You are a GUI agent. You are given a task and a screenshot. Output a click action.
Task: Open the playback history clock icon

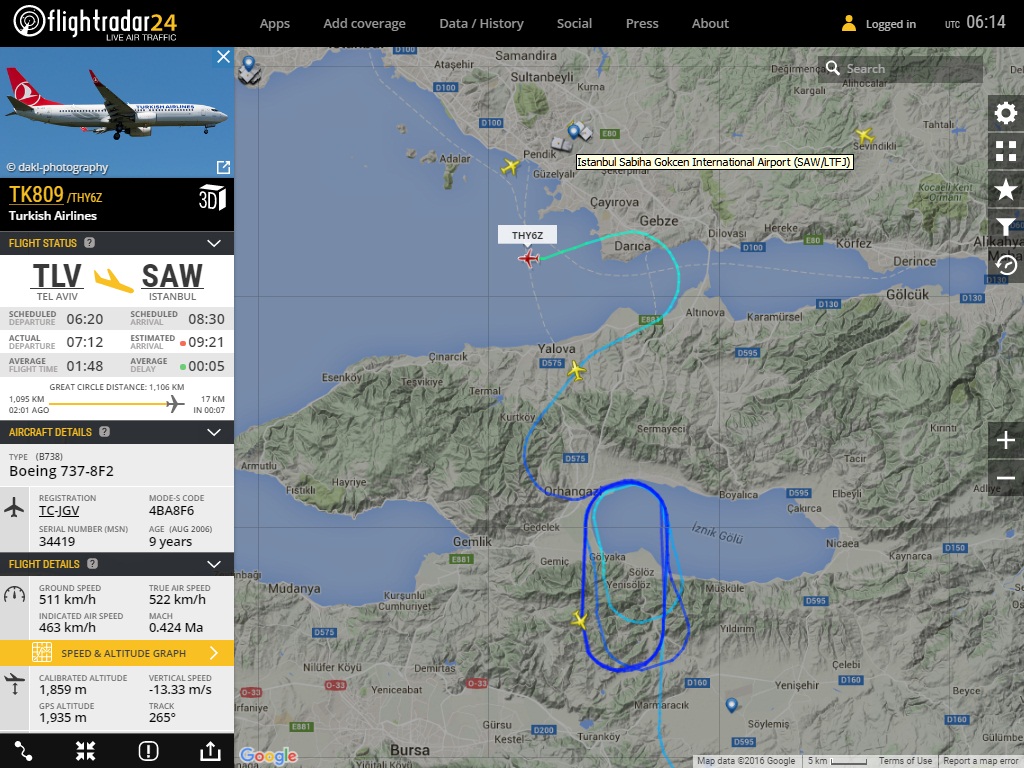click(x=1006, y=264)
